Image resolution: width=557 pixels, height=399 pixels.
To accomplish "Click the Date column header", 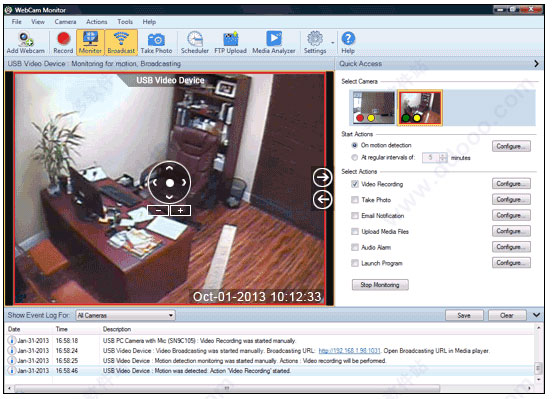I will coord(14,329).
